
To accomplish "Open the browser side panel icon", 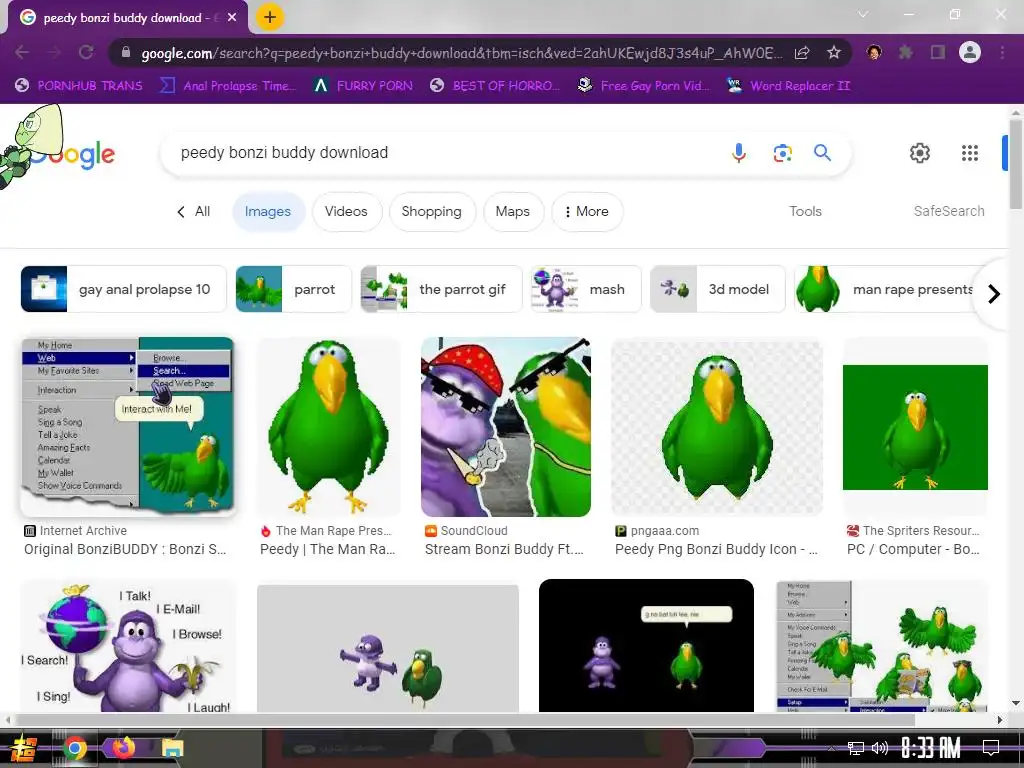I will click(x=938, y=52).
